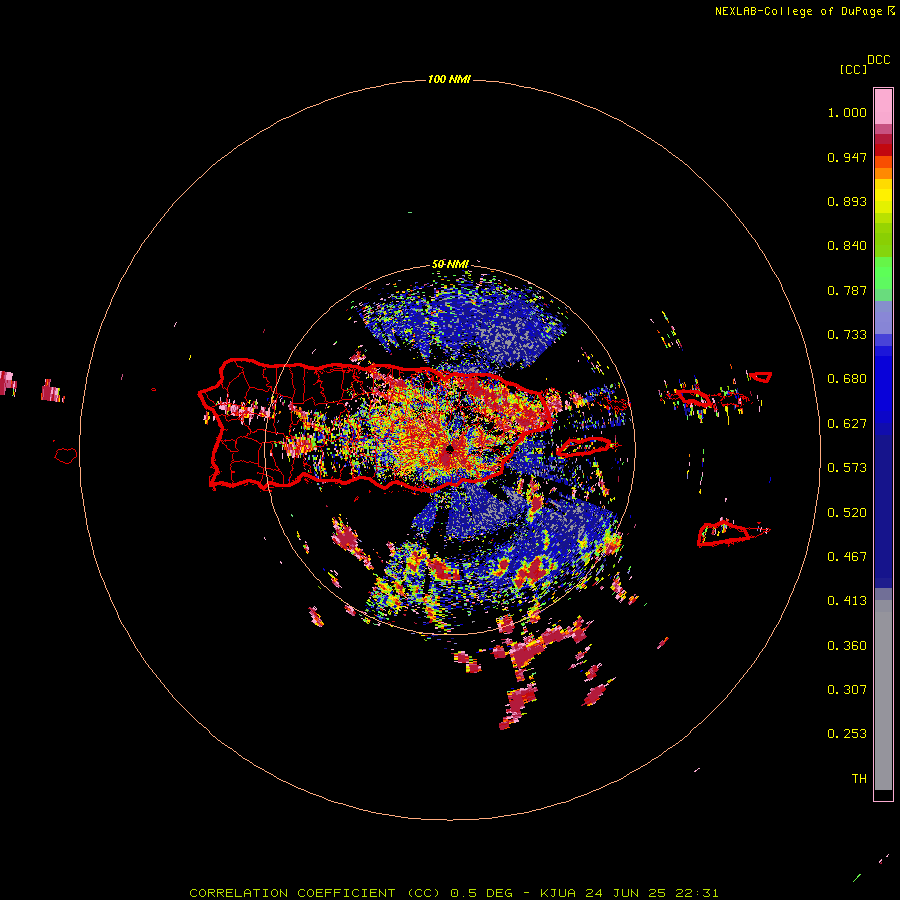Click the 0.573 value on color scale
The image size is (900, 900).
pyautogui.click(x=847, y=468)
